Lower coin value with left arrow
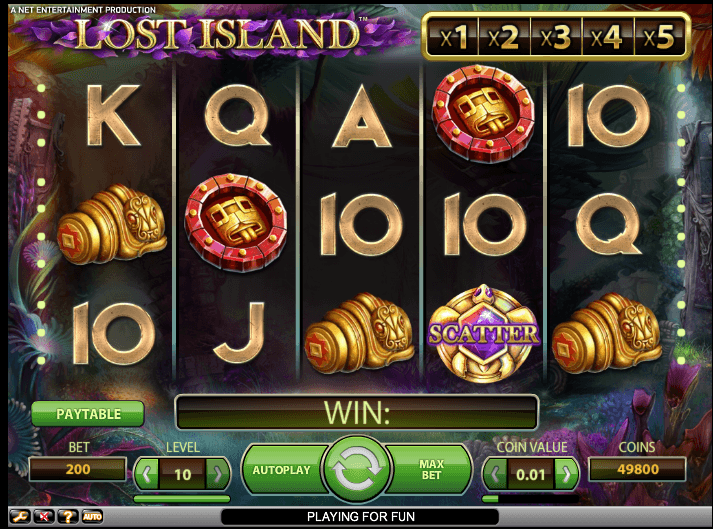The width and height of the screenshot is (713, 529). pyautogui.click(x=496, y=474)
